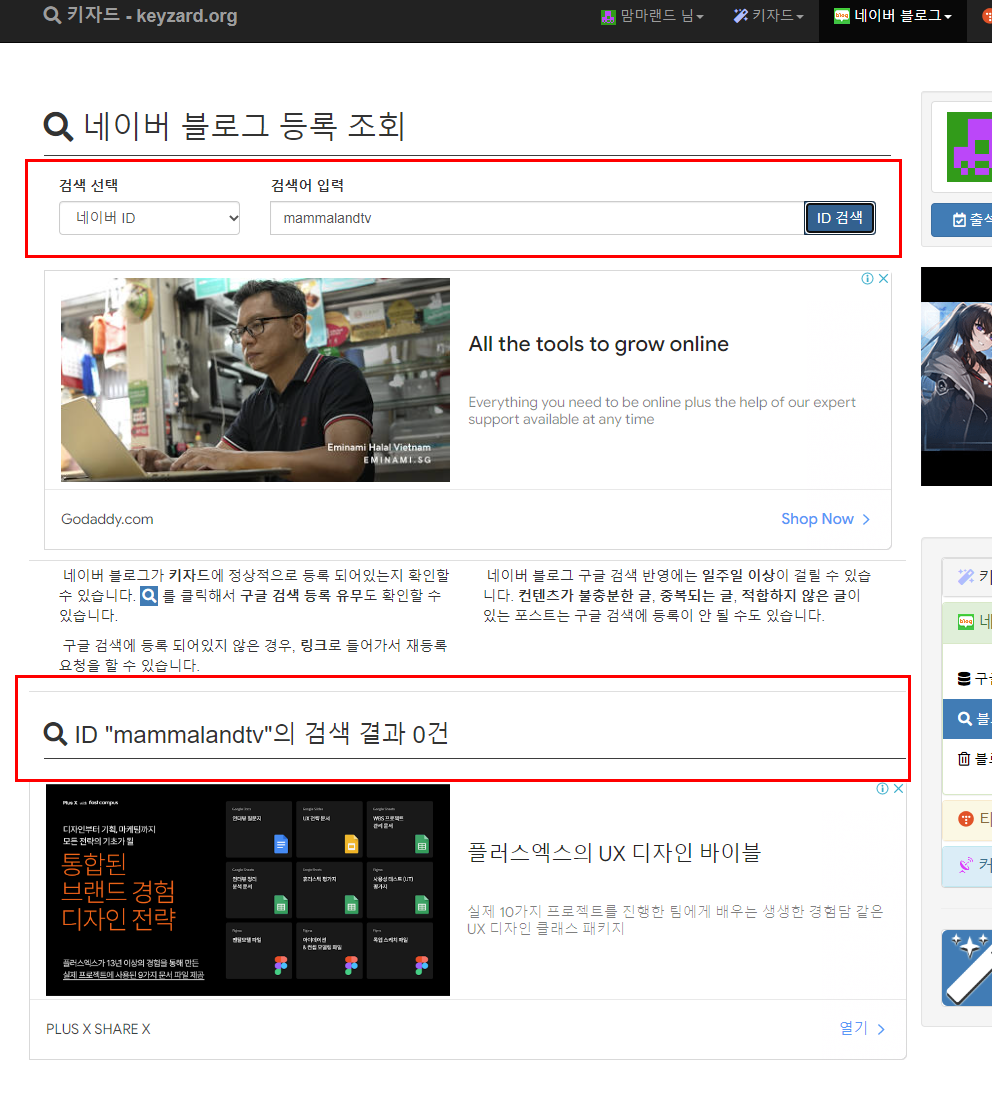Viewport: 992px width, 1095px height.
Task: Close the UX design ad with the X
Action: (x=898, y=788)
